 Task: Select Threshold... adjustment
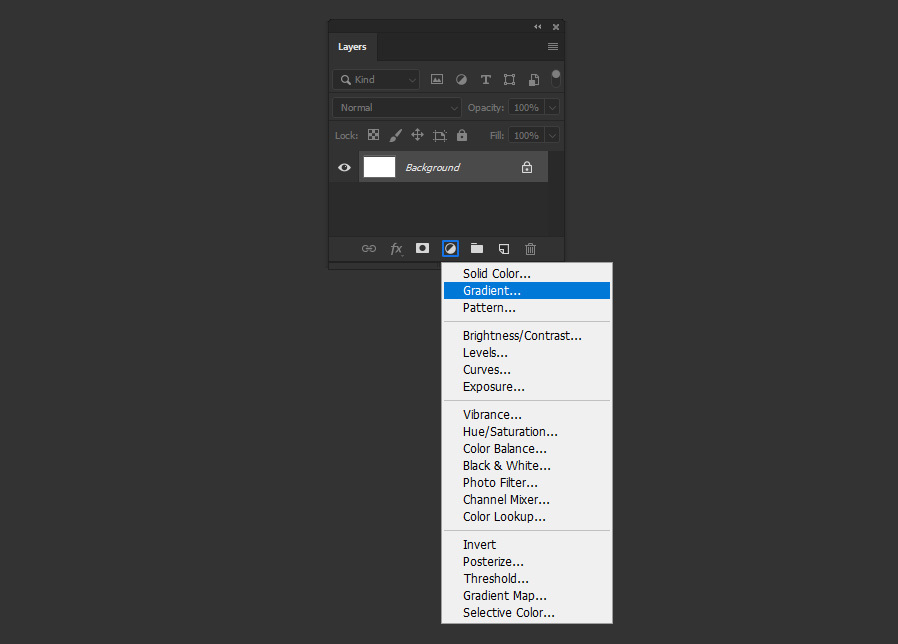point(527,579)
